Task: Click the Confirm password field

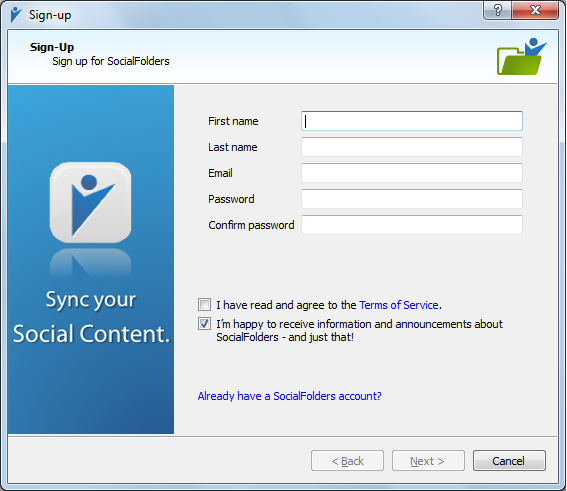Action: click(x=412, y=225)
